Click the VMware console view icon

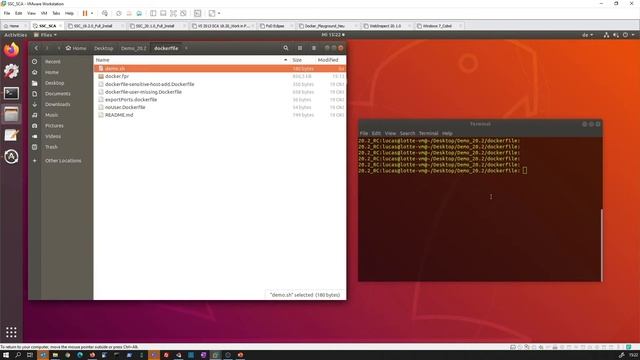tap(198, 13)
